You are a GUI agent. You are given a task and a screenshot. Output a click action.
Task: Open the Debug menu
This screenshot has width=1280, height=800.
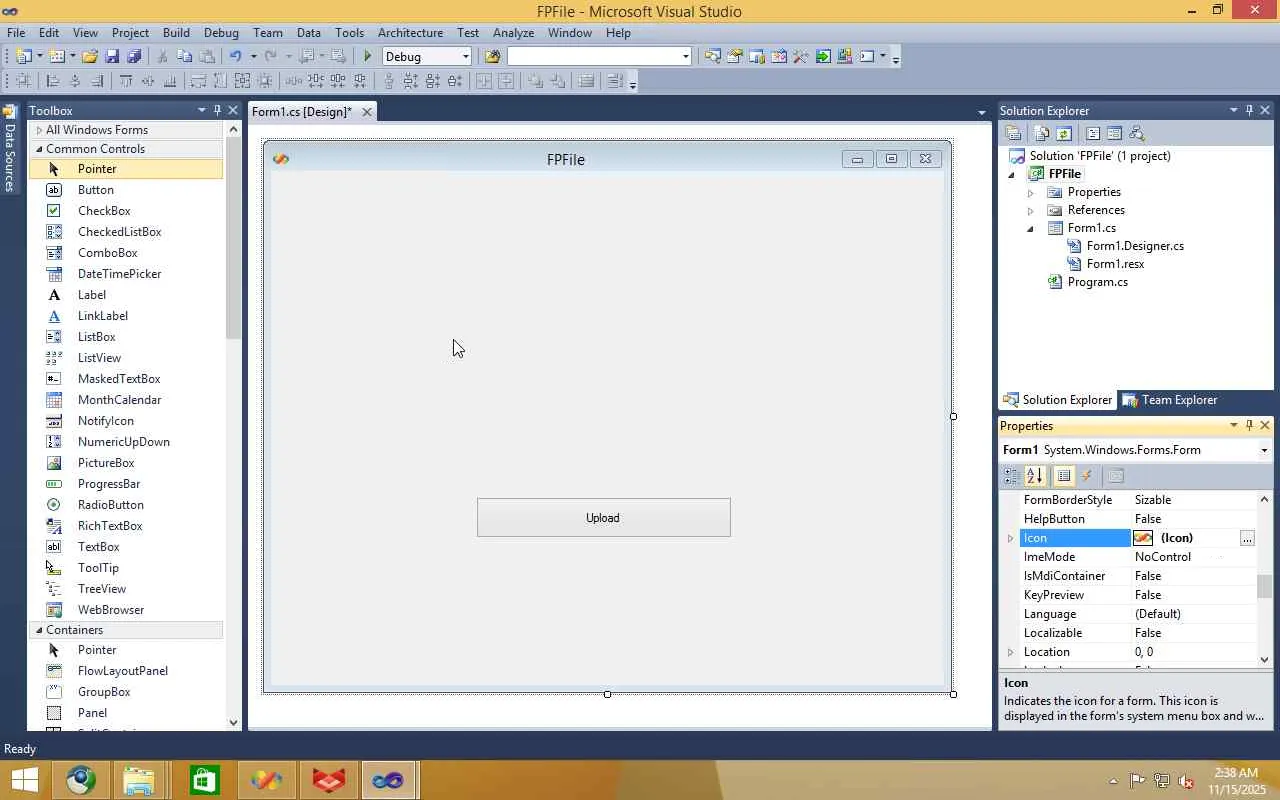[x=221, y=33]
